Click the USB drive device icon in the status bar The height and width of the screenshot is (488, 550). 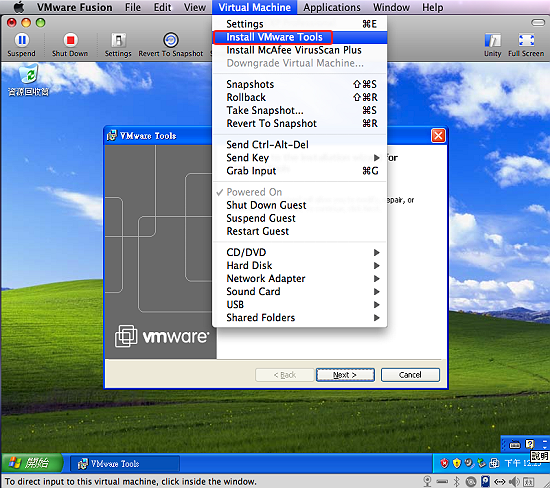tap(442, 482)
